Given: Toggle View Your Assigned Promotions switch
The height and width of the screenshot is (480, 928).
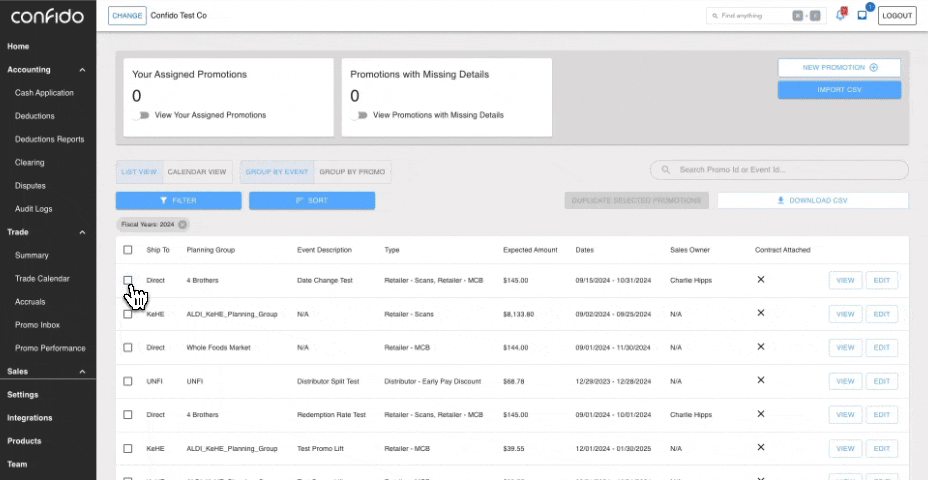Looking at the screenshot, I should tap(141, 115).
